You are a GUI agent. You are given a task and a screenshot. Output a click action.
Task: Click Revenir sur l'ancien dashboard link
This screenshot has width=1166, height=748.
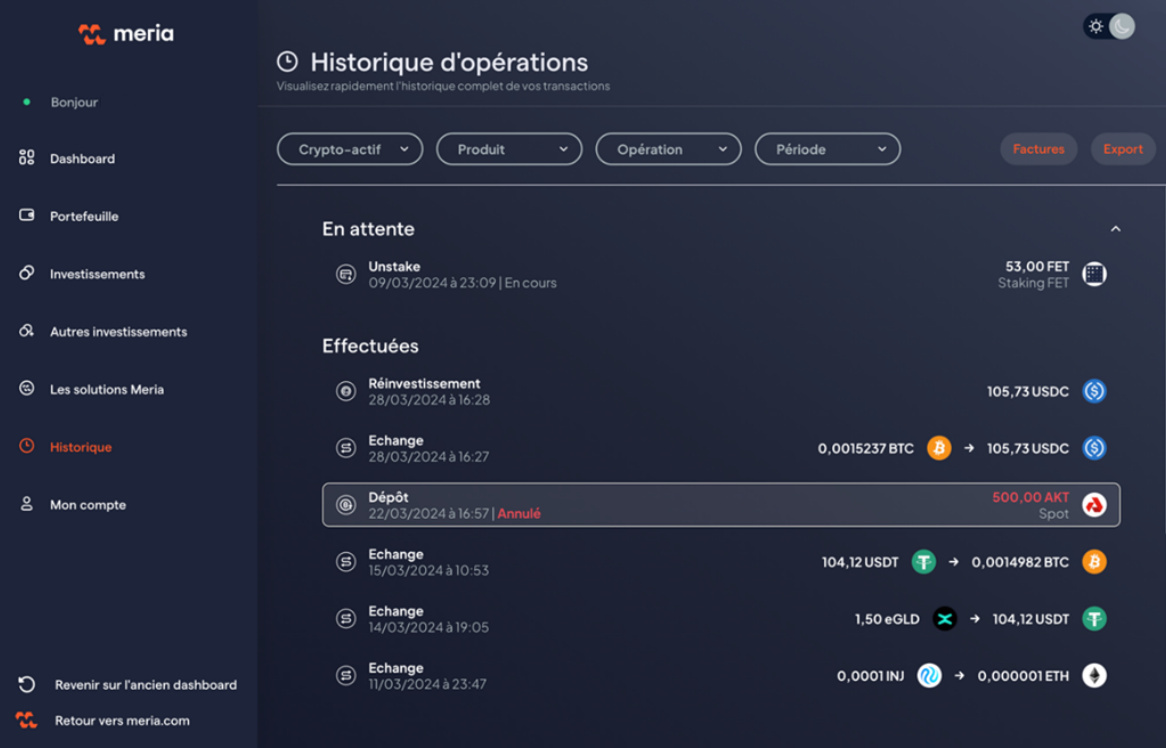[146, 685]
